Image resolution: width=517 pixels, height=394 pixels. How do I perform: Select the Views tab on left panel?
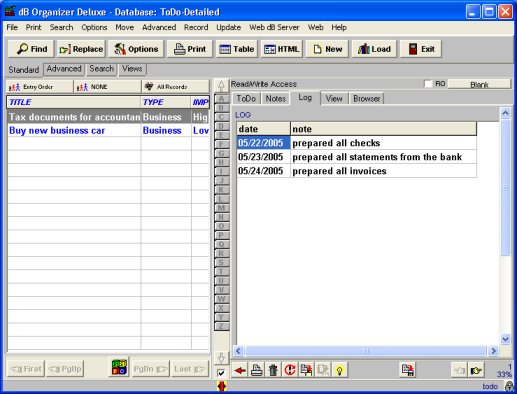(x=132, y=69)
